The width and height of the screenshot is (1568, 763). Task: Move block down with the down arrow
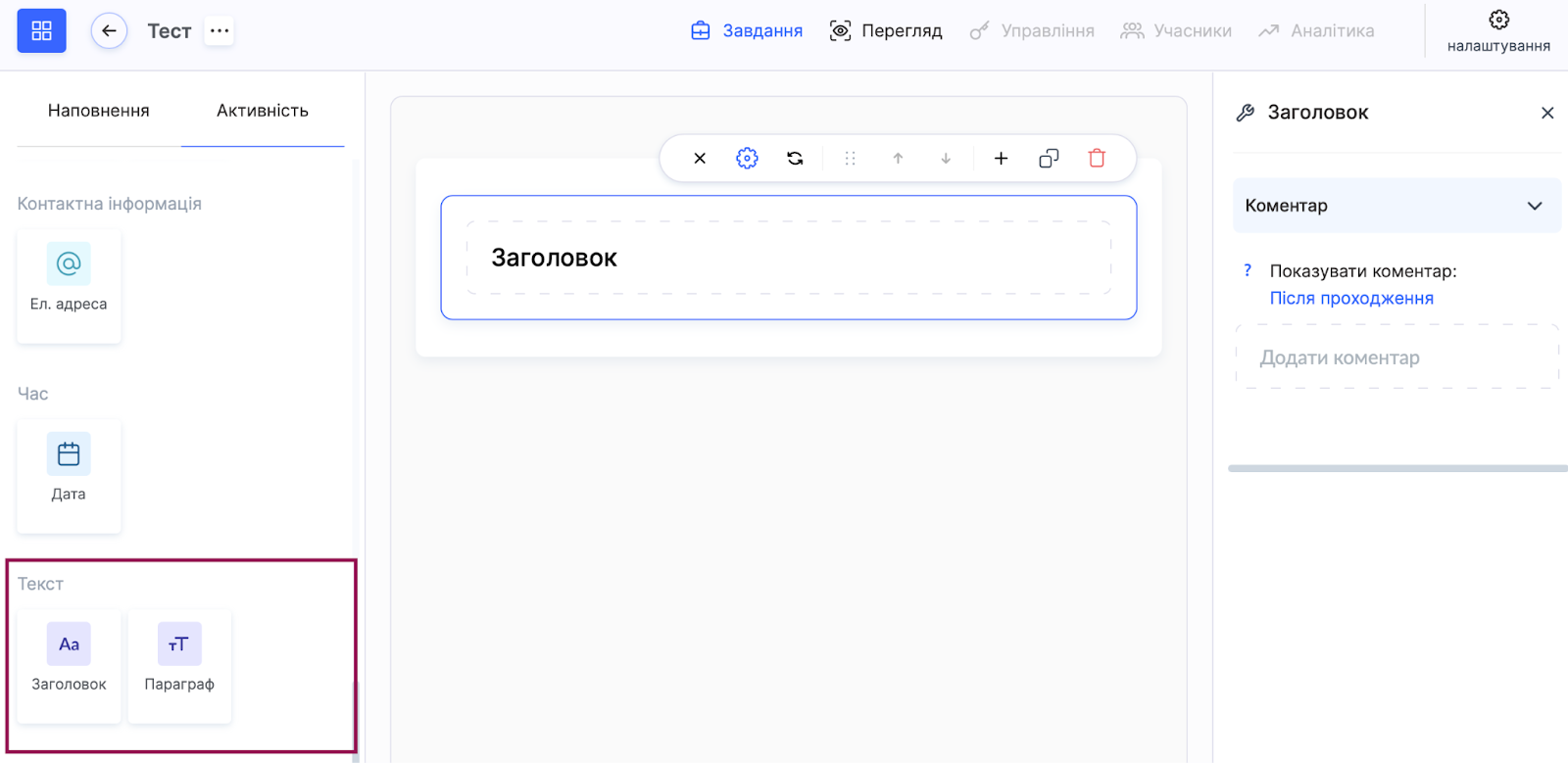point(946,159)
